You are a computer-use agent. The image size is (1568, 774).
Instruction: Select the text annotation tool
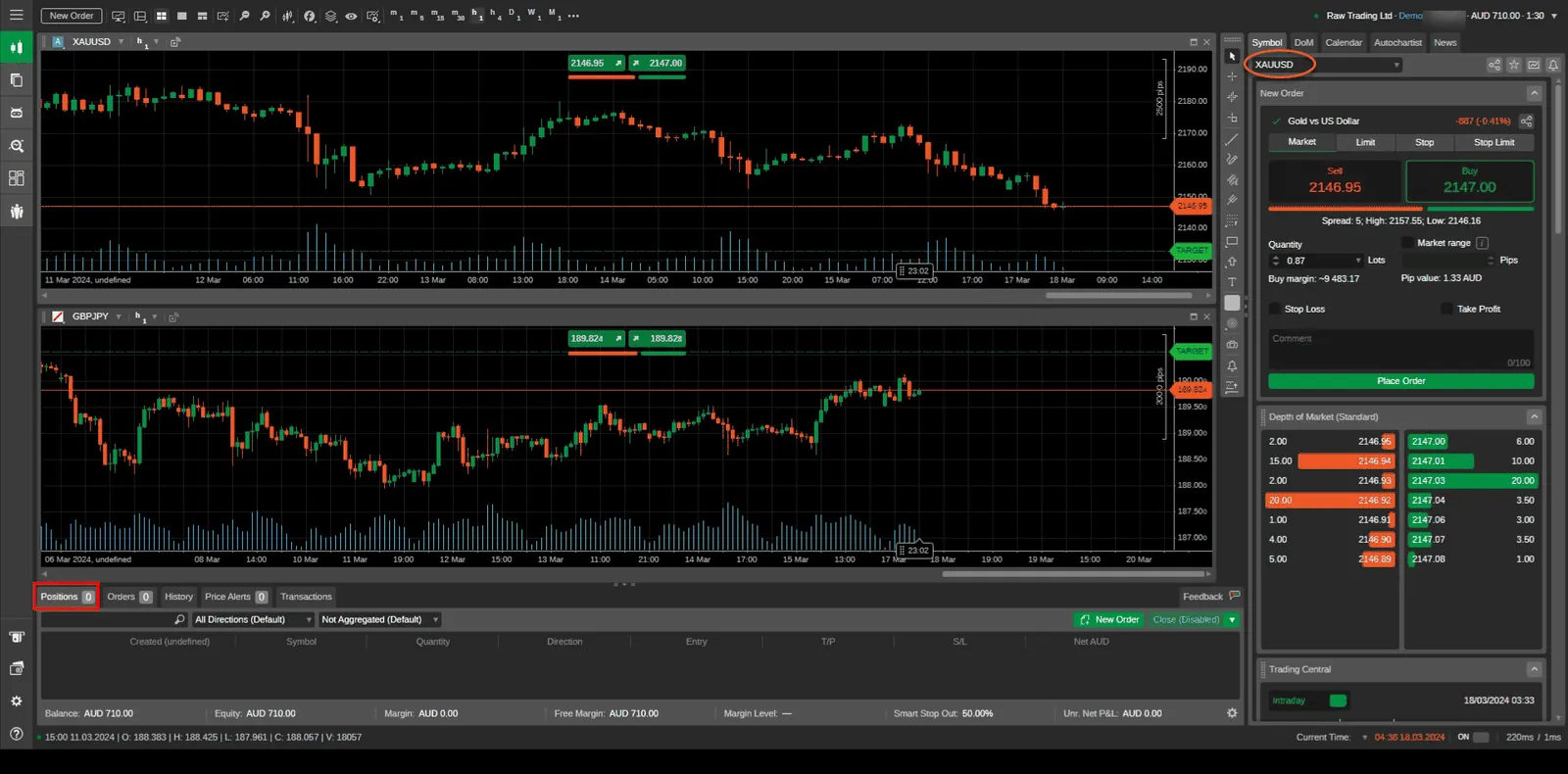1232,282
